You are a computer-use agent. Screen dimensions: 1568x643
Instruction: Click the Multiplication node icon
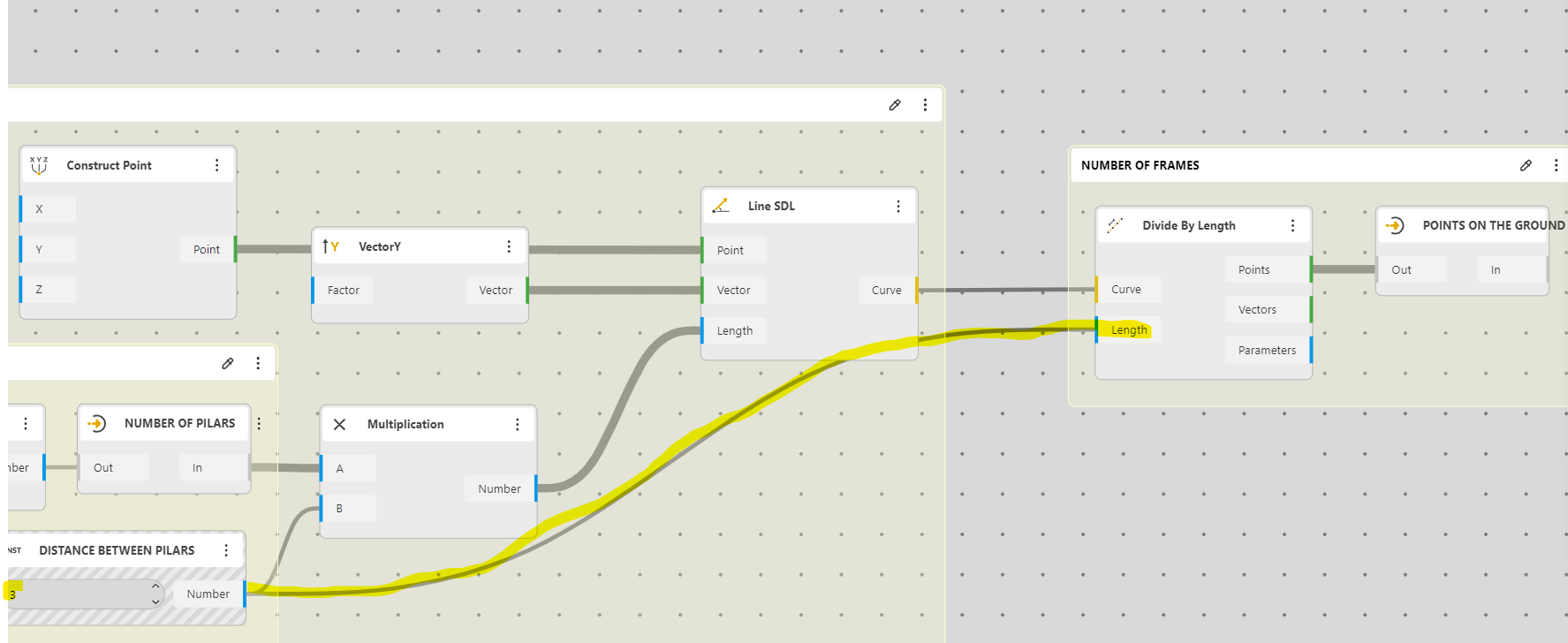pyautogui.click(x=339, y=424)
